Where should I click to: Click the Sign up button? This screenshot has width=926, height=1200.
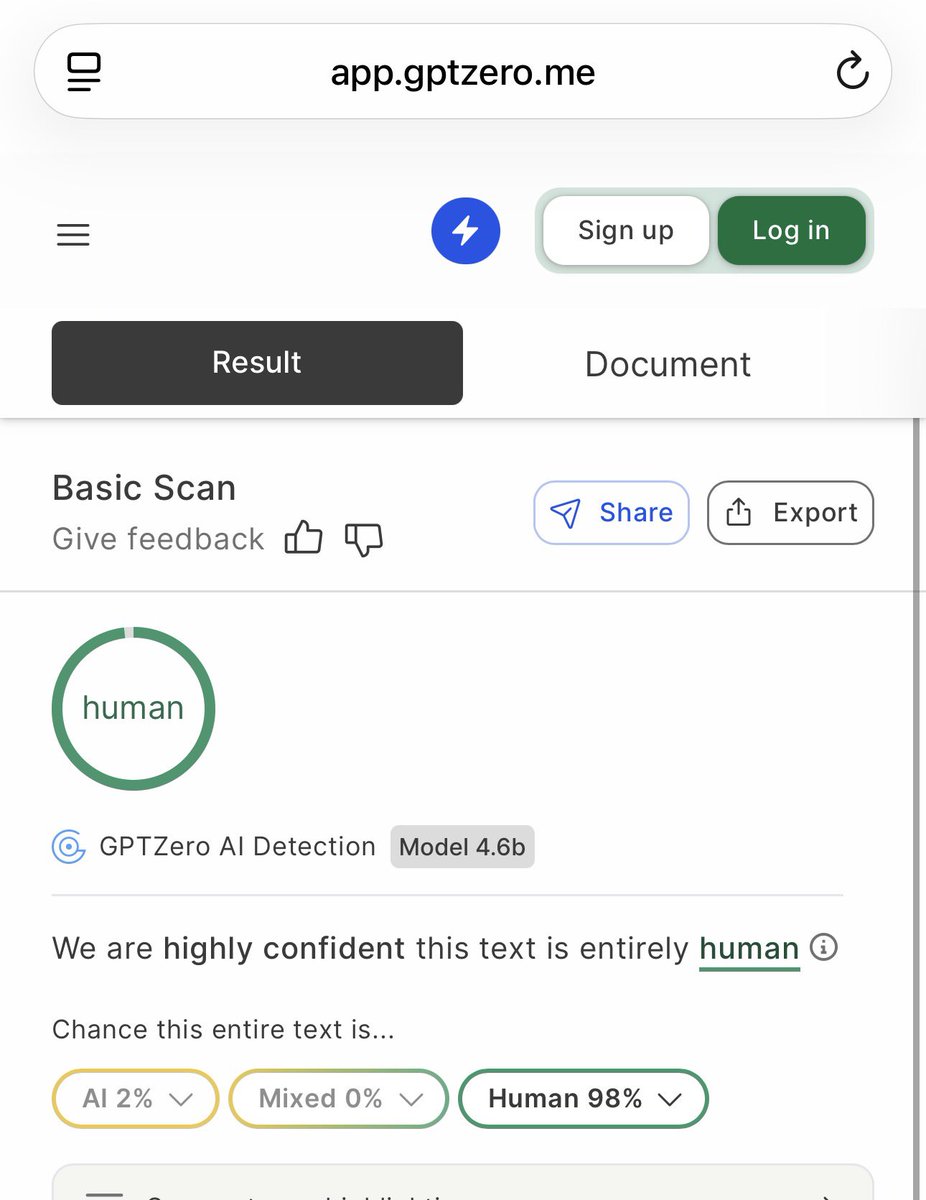tap(626, 230)
